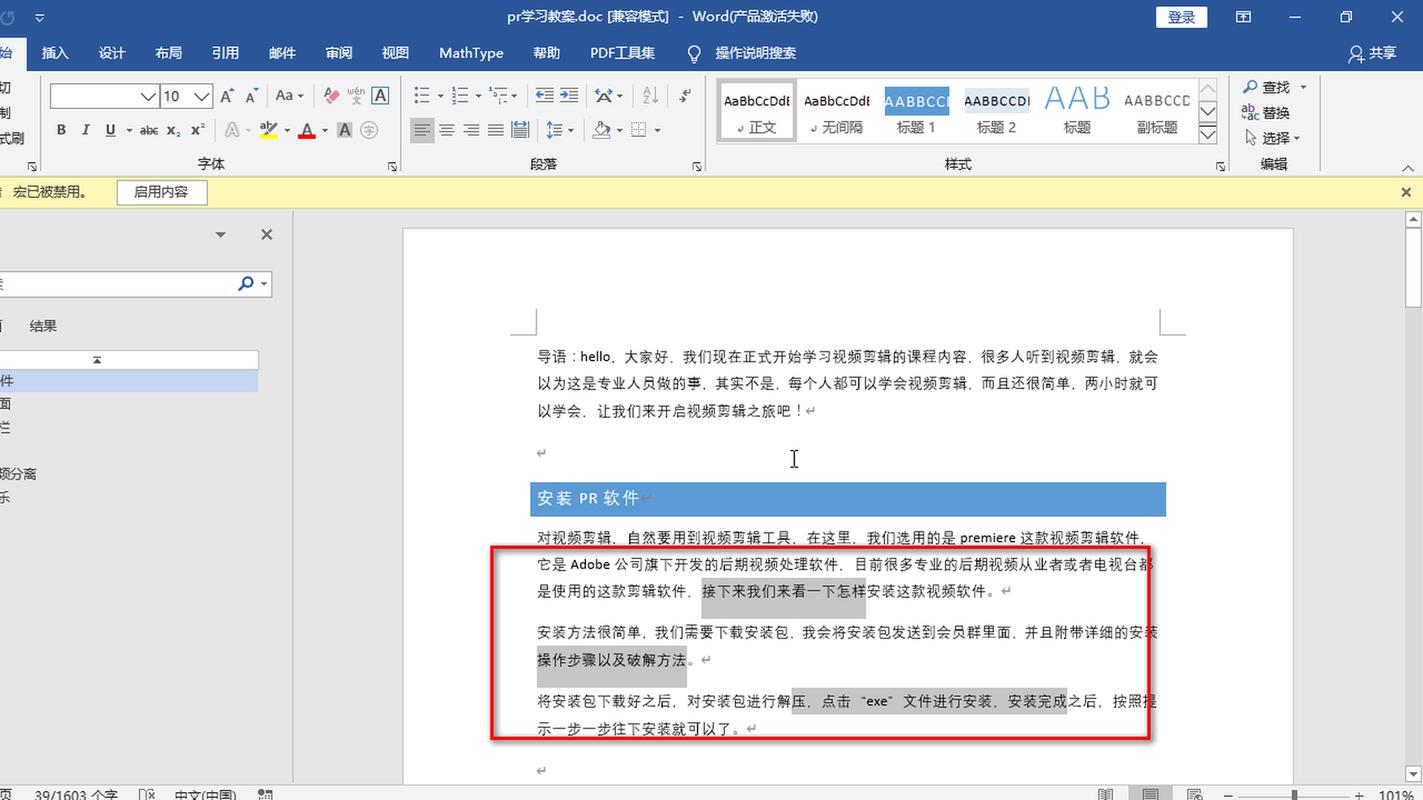Open font name combo box
Viewport: 1423px width, 800px height.
tap(105, 96)
